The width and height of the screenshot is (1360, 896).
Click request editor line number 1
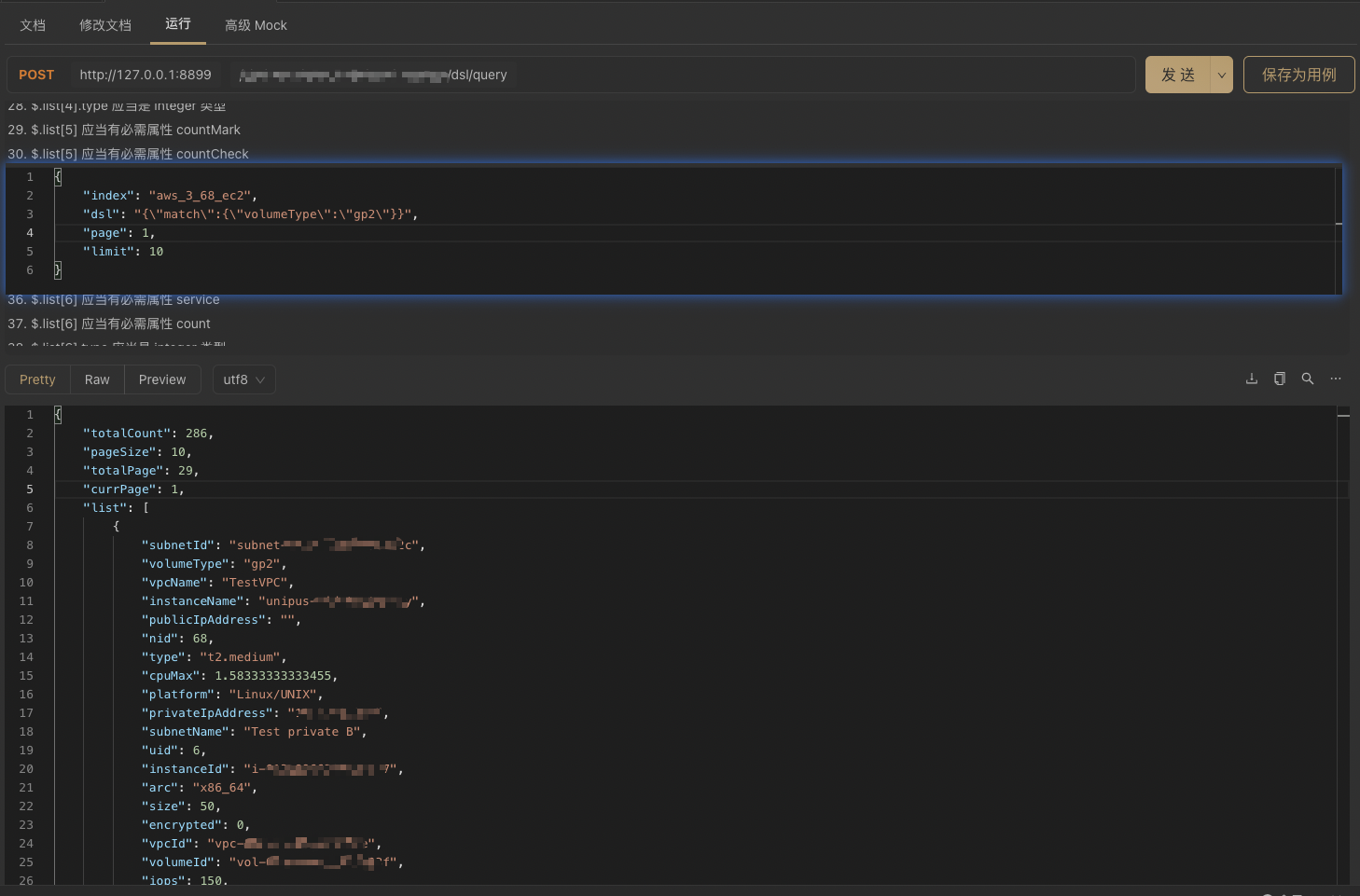[30, 177]
